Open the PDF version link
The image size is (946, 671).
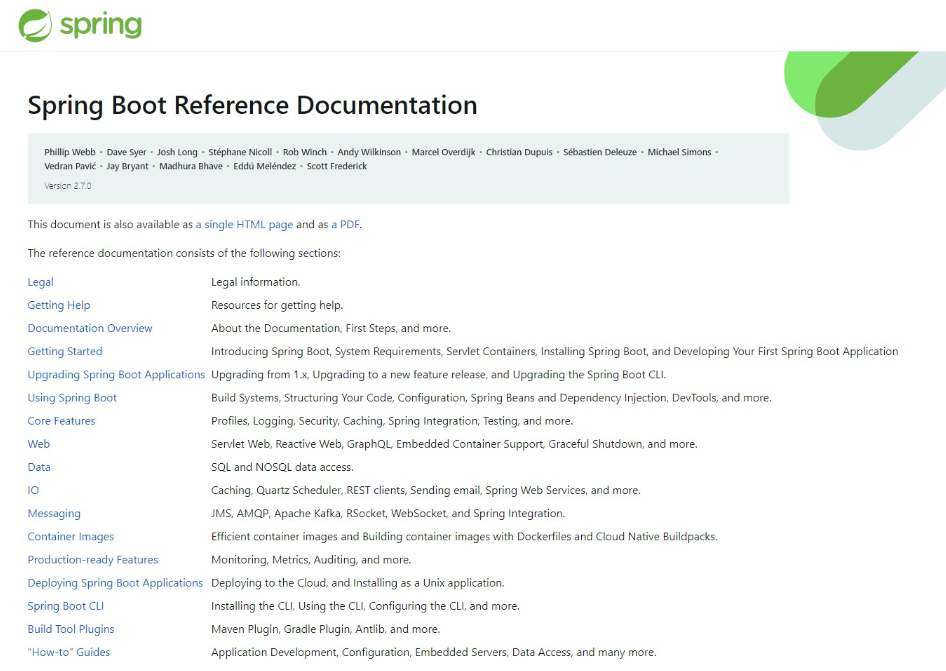(345, 224)
